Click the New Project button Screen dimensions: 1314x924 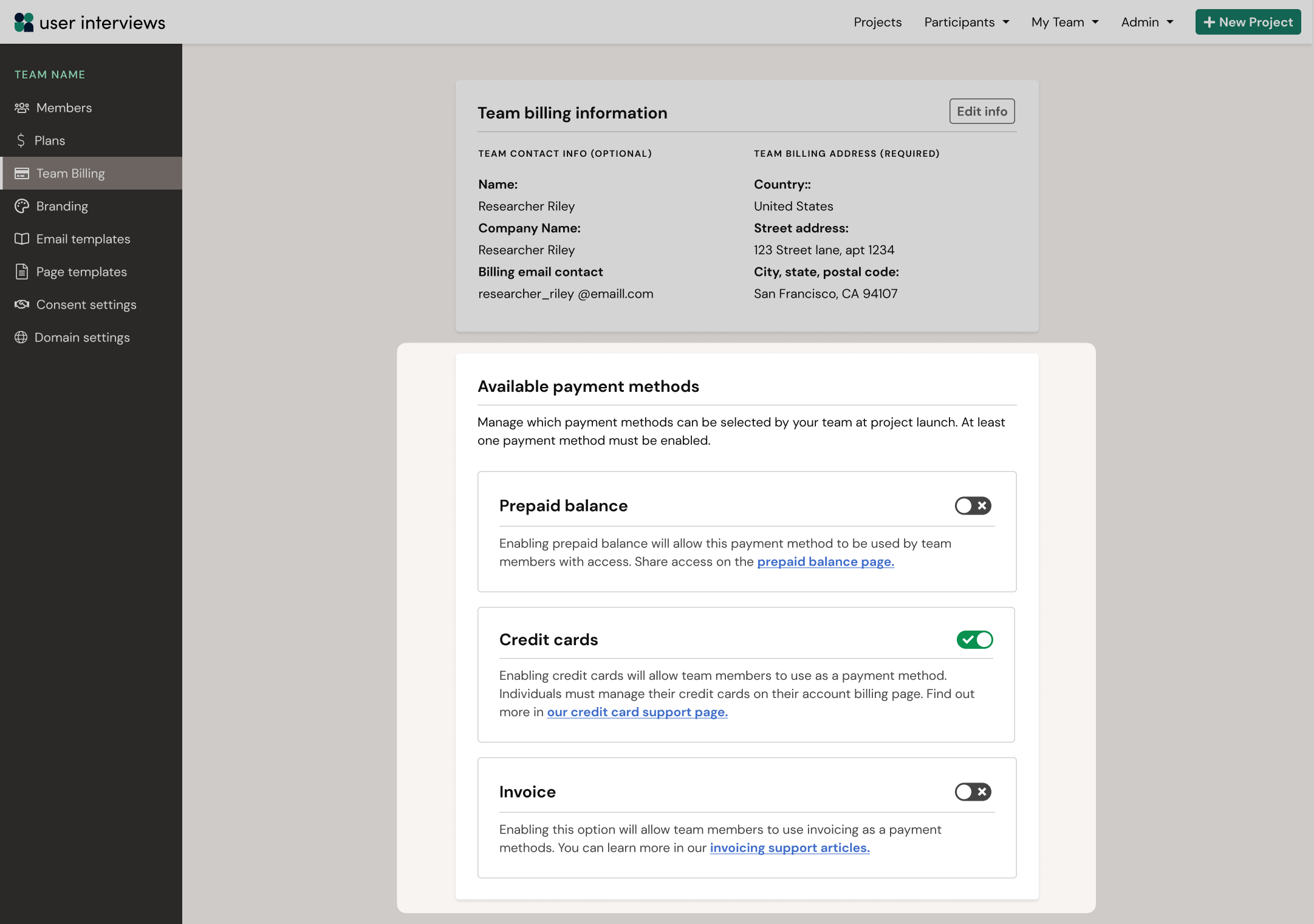point(1248,22)
